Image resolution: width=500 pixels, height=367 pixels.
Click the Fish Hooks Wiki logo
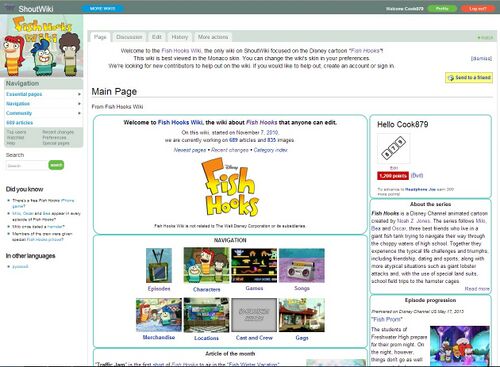coord(42,46)
